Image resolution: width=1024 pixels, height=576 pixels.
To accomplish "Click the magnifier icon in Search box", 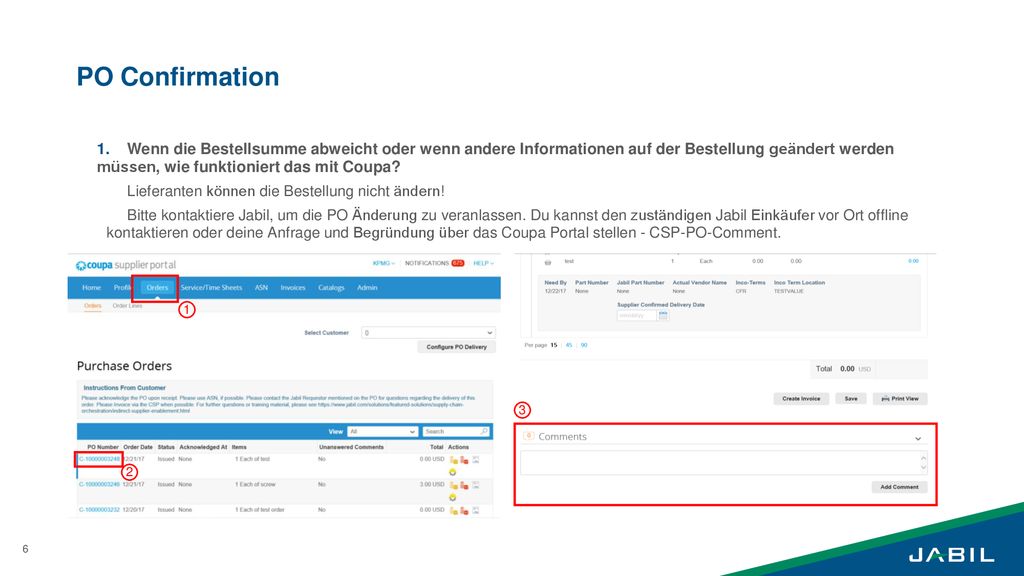I will [x=484, y=432].
